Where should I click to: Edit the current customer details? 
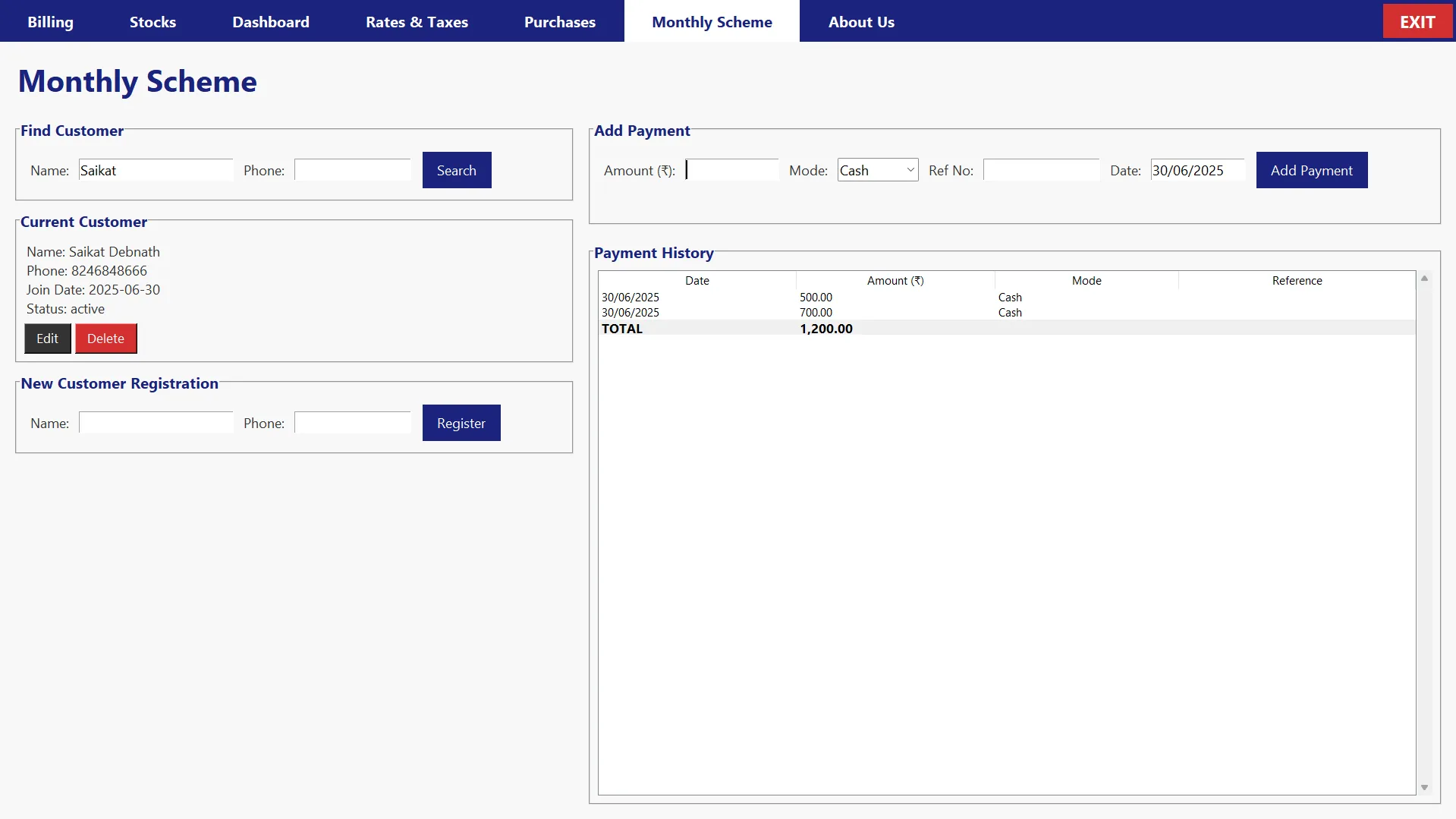pos(47,339)
